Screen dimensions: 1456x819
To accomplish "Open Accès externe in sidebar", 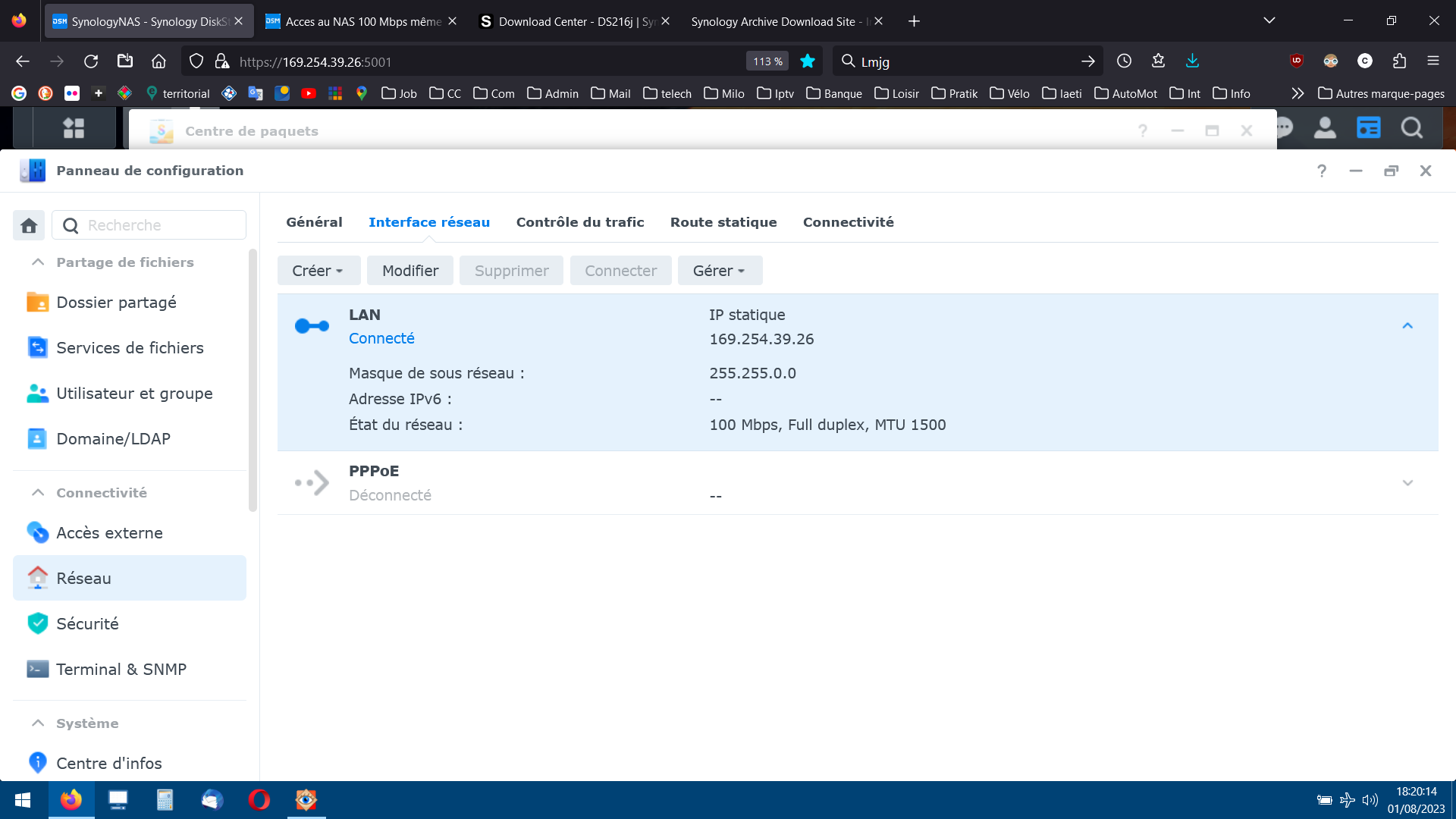I will pos(109,533).
